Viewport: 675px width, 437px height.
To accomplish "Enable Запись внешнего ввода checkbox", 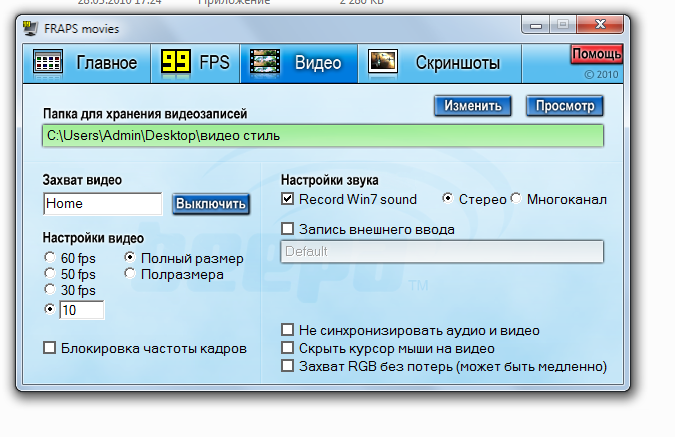I will (288, 229).
